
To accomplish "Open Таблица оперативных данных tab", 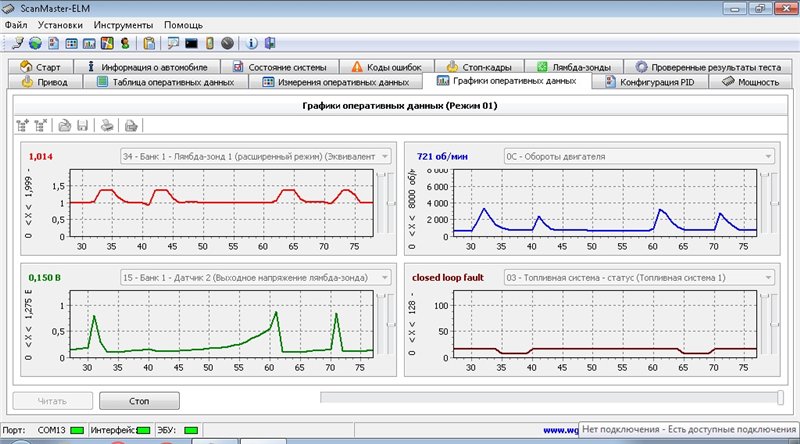I will pos(166,82).
